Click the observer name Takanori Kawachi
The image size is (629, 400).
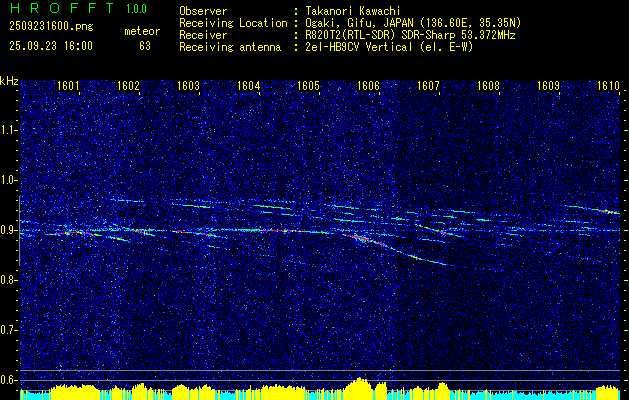[x=353, y=11]
